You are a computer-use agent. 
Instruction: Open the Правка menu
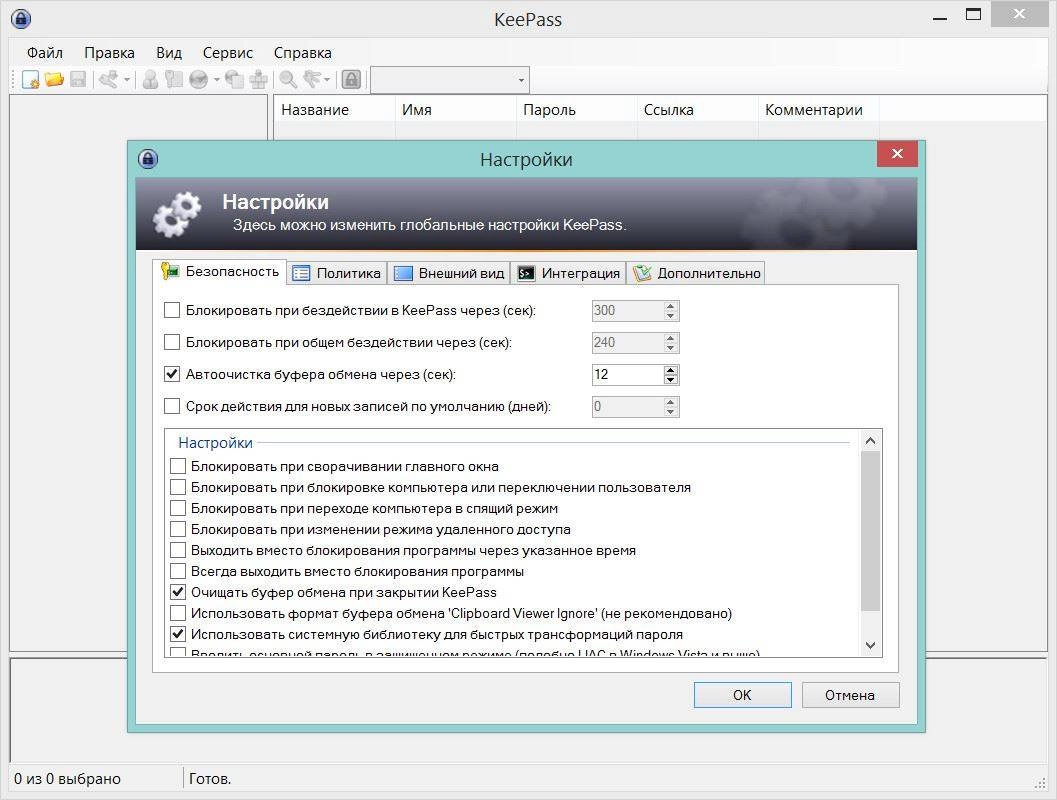click(109, 53)
